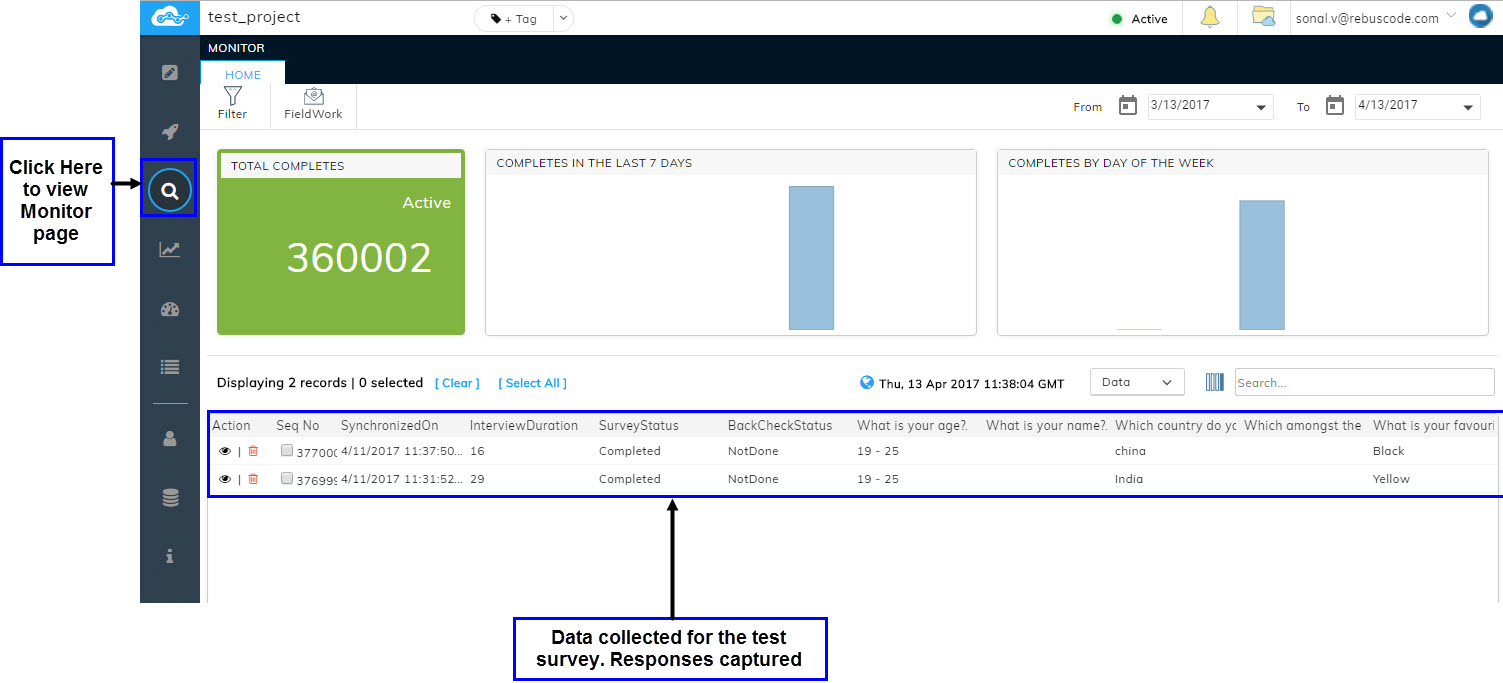This screenshot has height=683, width=1503.
Task: Open the To date calendar icon
Action: coord(1335,106)
